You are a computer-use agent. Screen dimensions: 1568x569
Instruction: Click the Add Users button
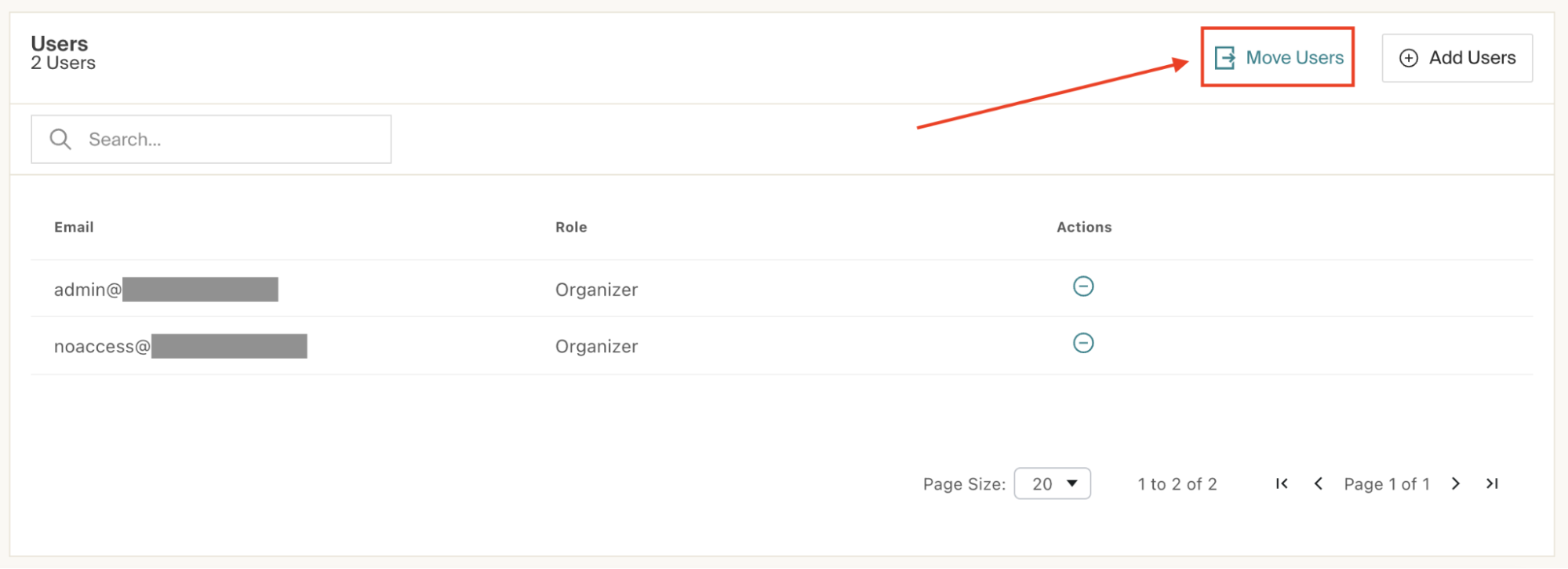(1457, 58)
